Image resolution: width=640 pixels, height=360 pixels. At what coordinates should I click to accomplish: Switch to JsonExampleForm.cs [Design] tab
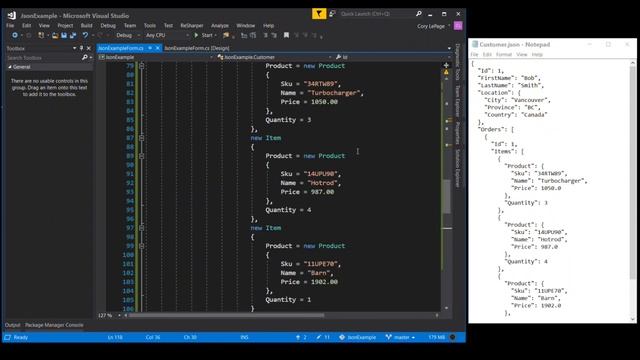point(197,48)
